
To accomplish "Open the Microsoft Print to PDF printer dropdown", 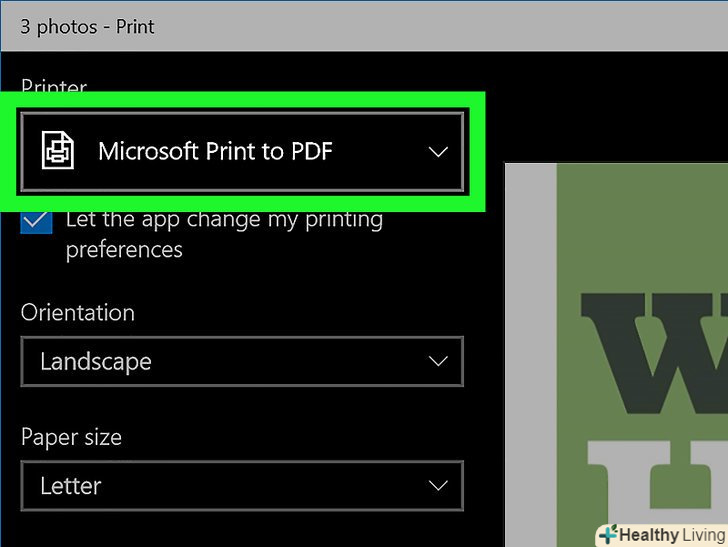I will tap(242, 151).
